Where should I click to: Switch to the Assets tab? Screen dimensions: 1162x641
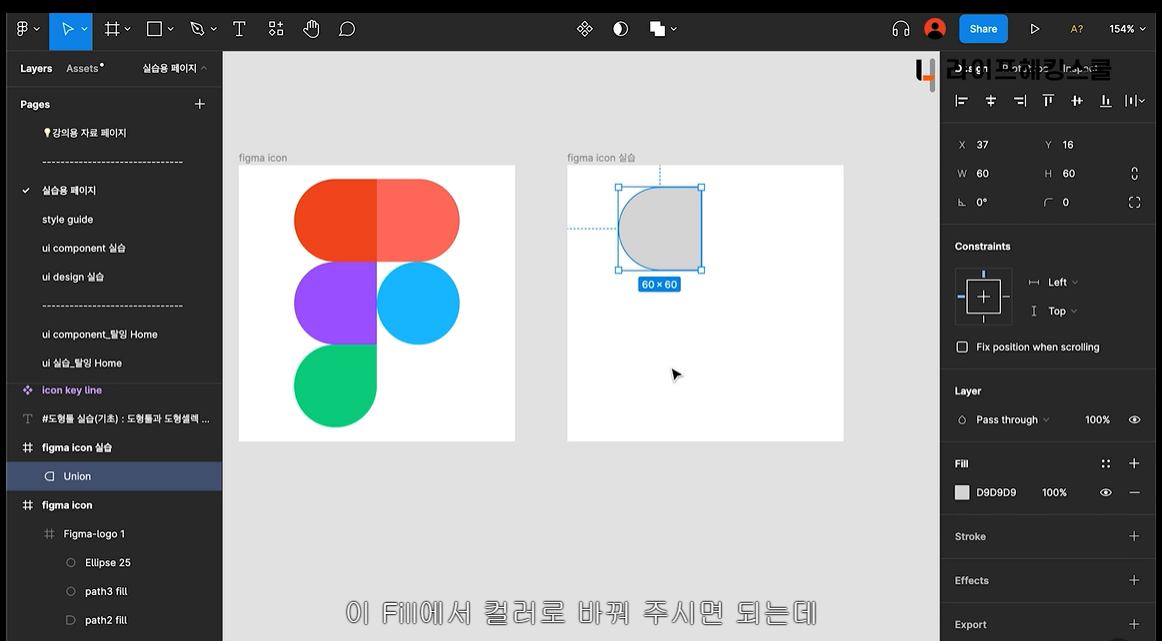coord(82,68)
